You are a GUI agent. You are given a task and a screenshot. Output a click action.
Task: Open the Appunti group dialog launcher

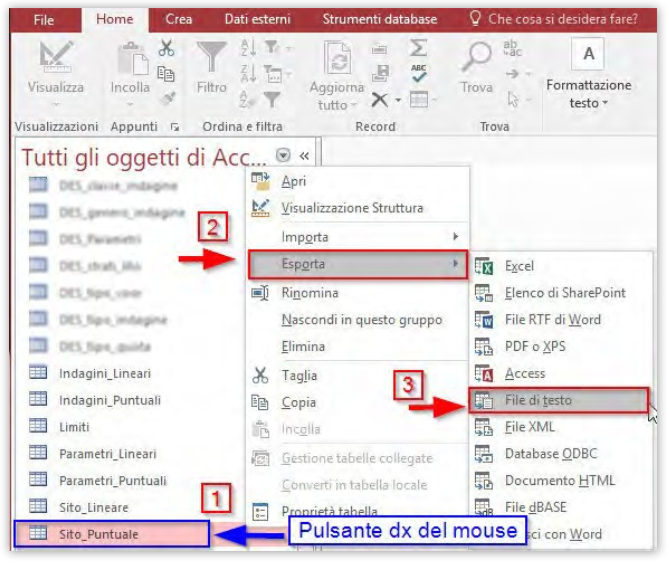pyautogui.click(x=174, y=127)
